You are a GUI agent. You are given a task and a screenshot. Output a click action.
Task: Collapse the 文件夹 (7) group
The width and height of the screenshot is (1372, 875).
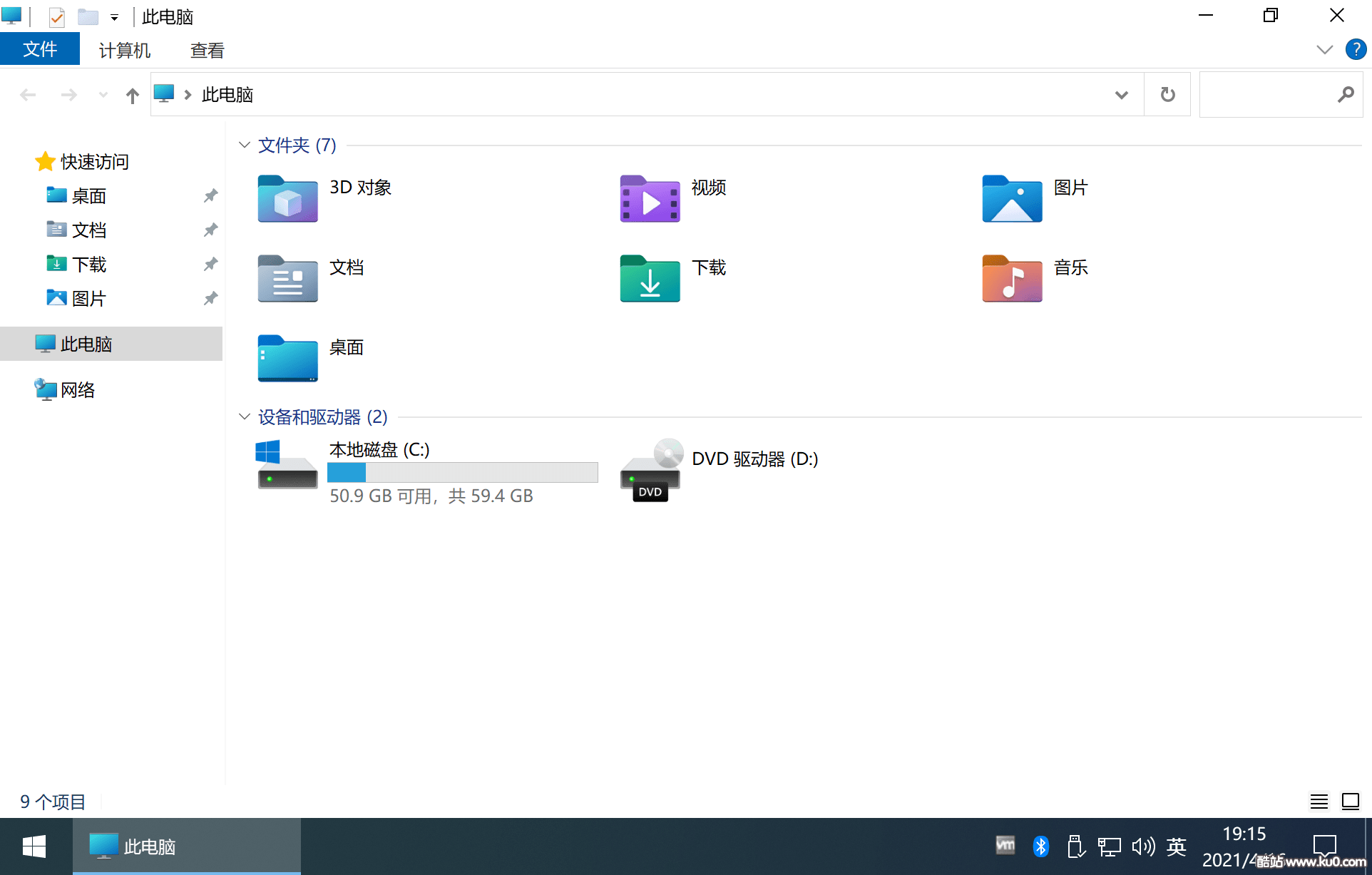click(245, 145)
